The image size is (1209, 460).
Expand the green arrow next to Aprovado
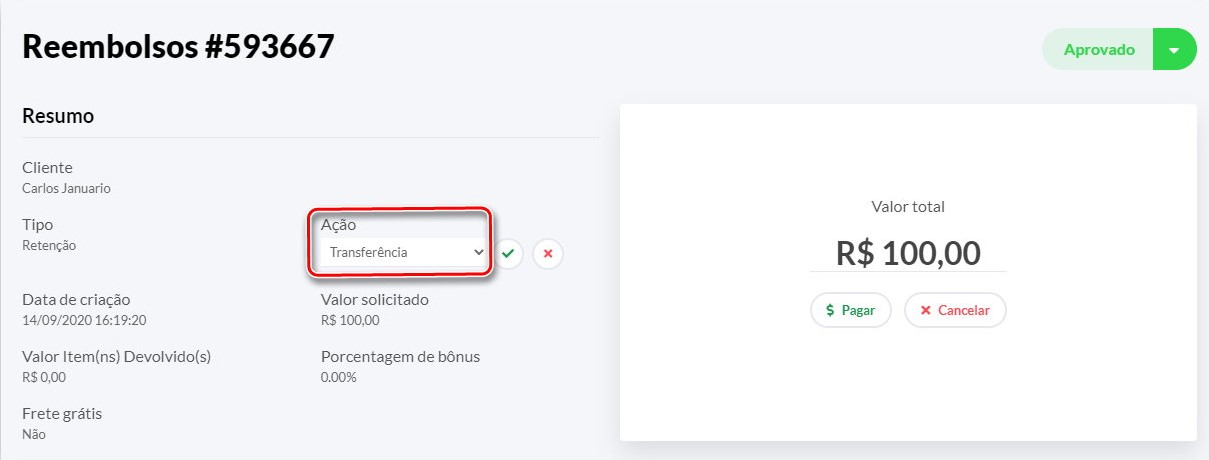point(1175,49)
